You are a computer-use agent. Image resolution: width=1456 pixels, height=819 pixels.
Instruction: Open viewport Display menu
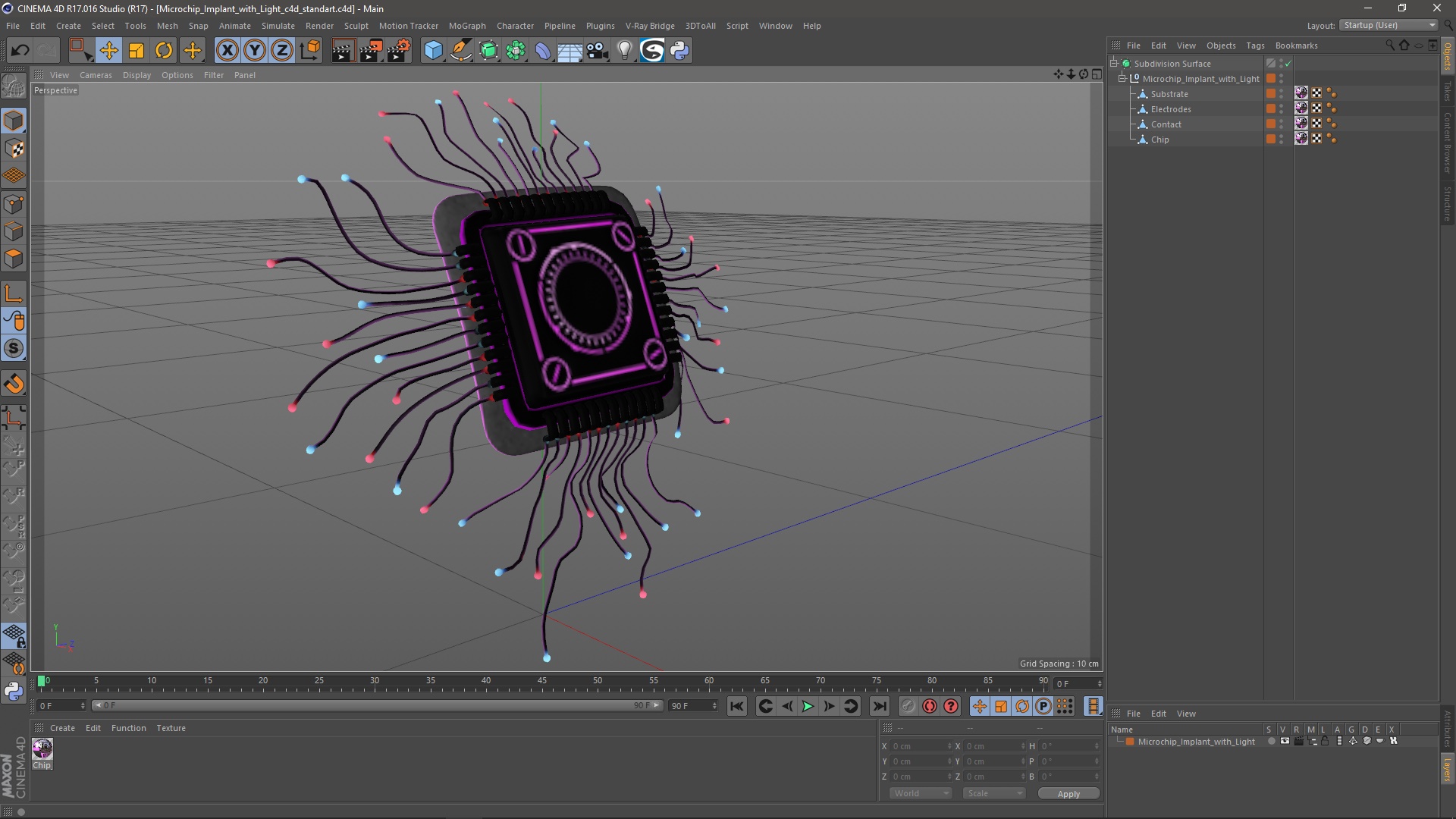[x=136, y=75]
